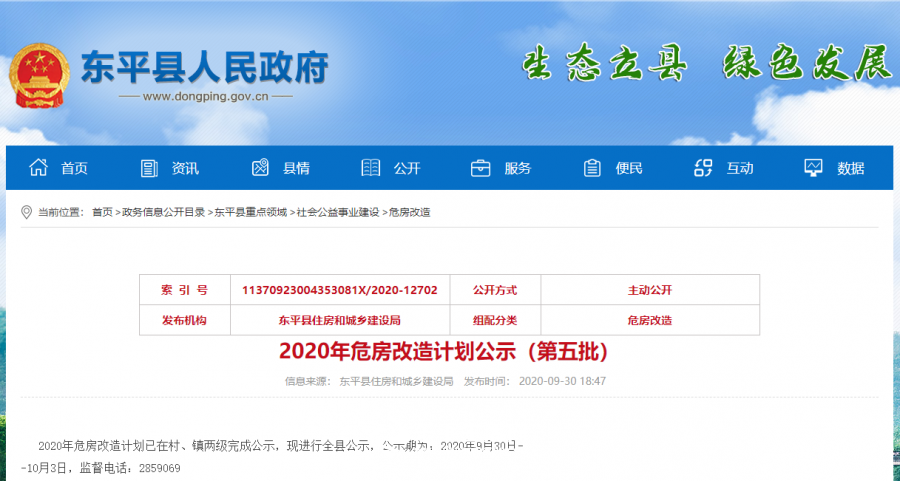Viewport: 900px width, 481px height.
Task: Click the 资讯 news document icon
Action: click(x=149, y=168)
